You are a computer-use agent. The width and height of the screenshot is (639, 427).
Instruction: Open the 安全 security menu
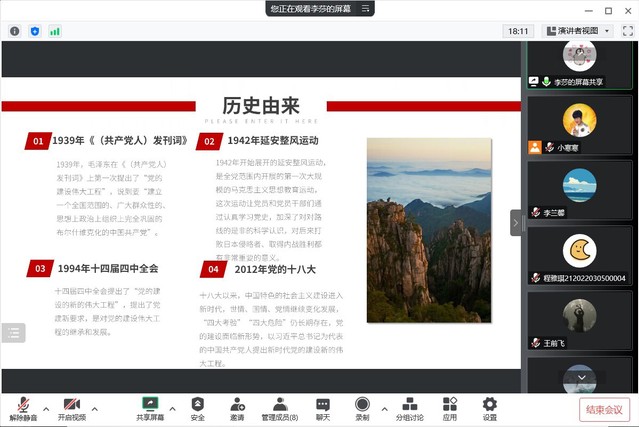[x=198, y=409]
